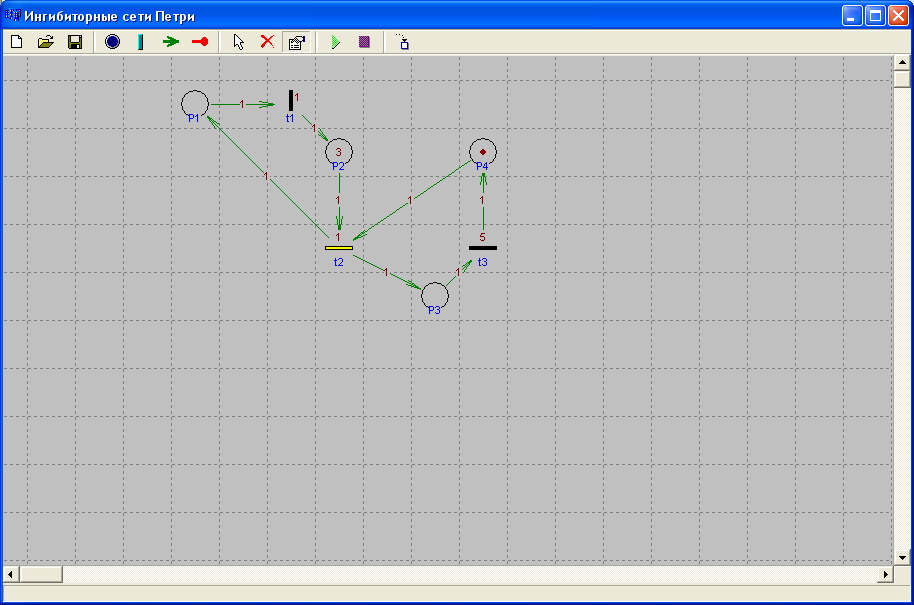Choose the selection pointer tool
Image resolution: width=914 pixels, height=605 pixels.
pyautogui.click(x=238, y=42)
